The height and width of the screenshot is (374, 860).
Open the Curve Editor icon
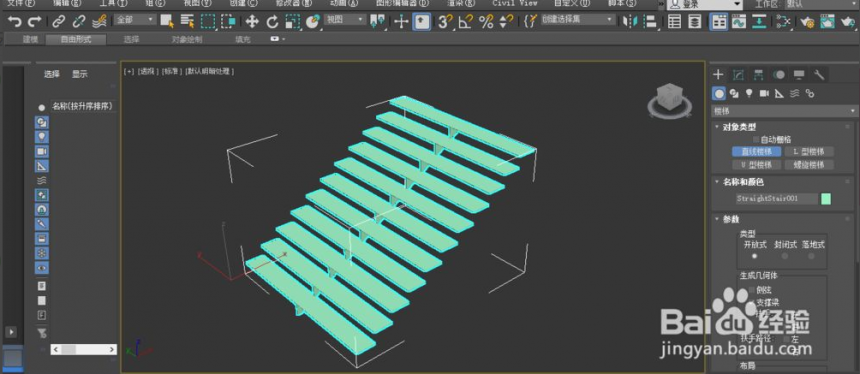[x=739, y=21]
